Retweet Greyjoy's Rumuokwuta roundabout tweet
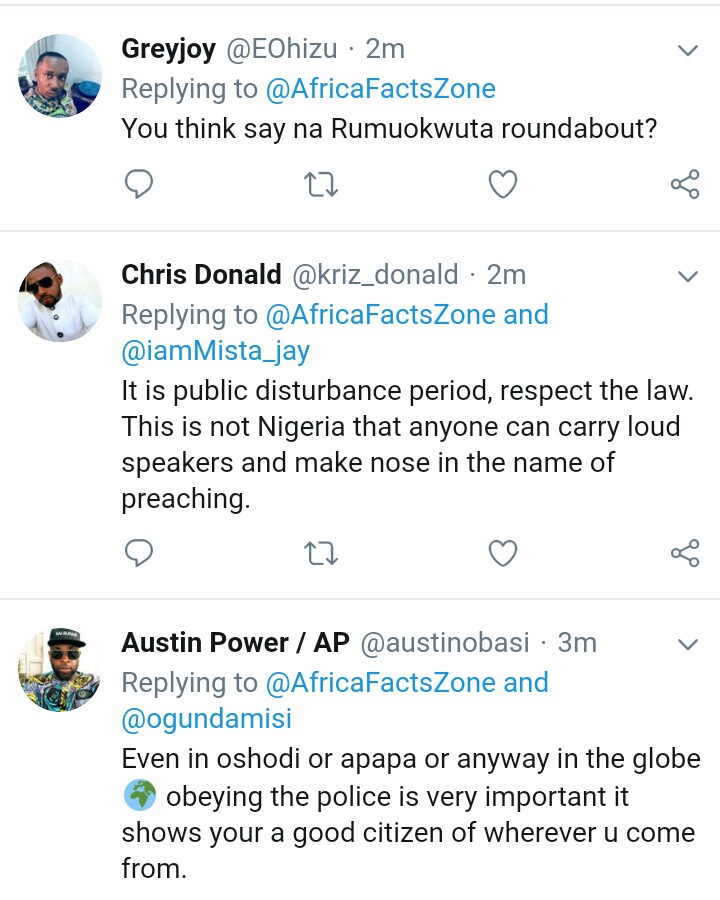The image size is (720, 900). 320,184
